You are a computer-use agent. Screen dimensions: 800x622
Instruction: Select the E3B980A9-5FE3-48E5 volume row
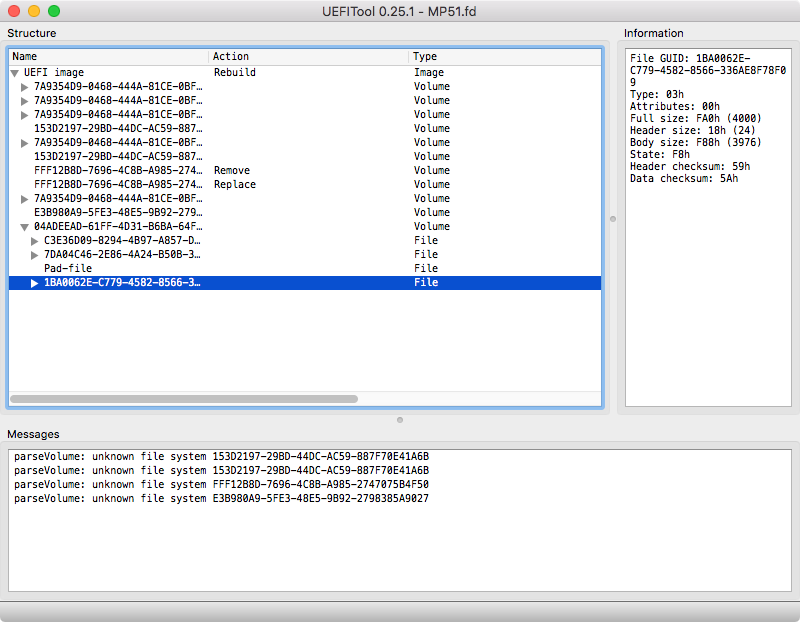coord(305,212)
